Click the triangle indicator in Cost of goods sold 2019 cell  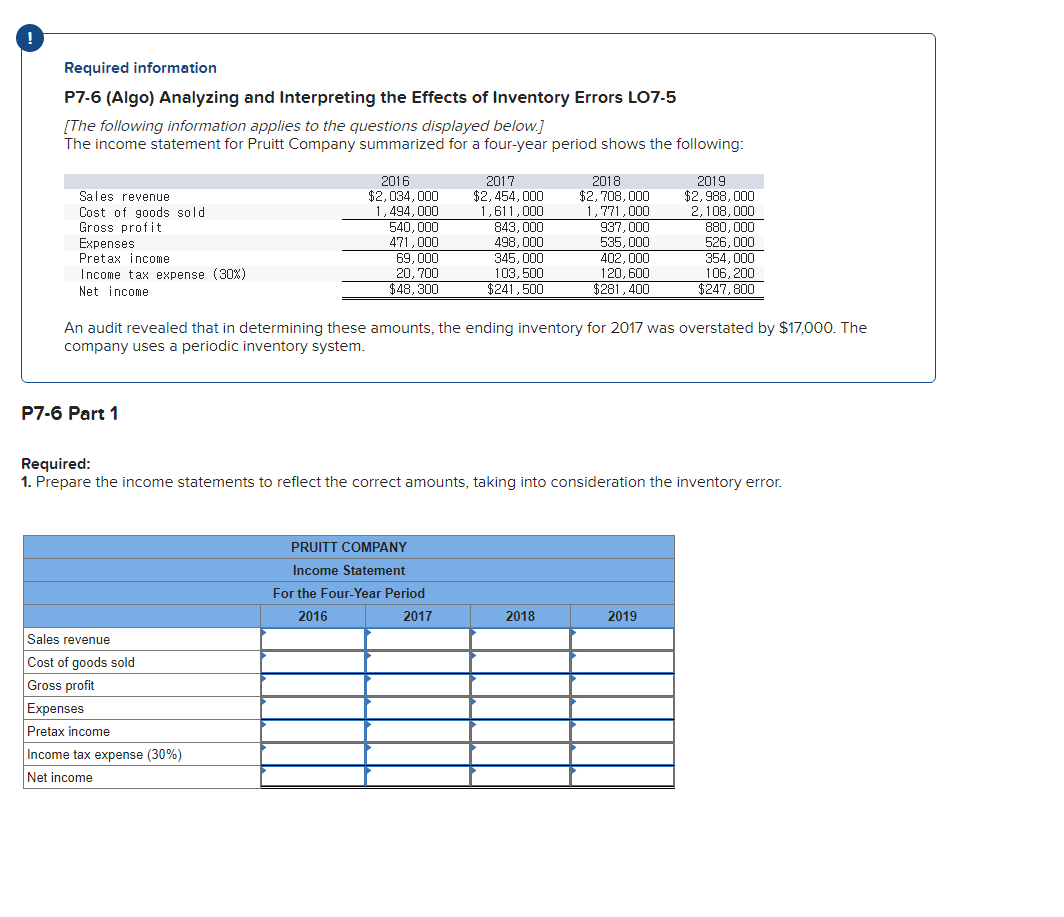(573, 656)
